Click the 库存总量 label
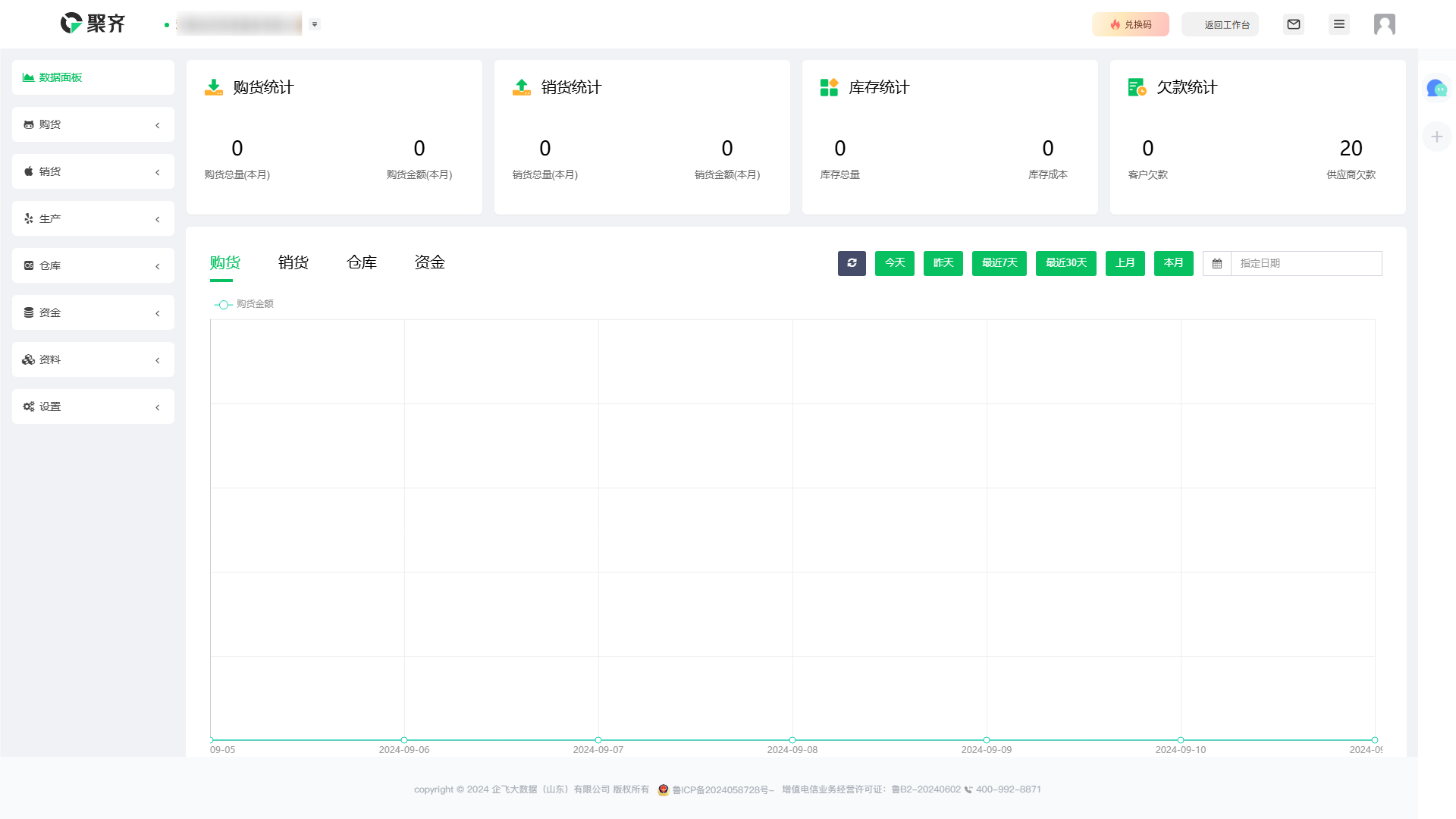The height and width of the screenshot is (819, 1456). 840,175
